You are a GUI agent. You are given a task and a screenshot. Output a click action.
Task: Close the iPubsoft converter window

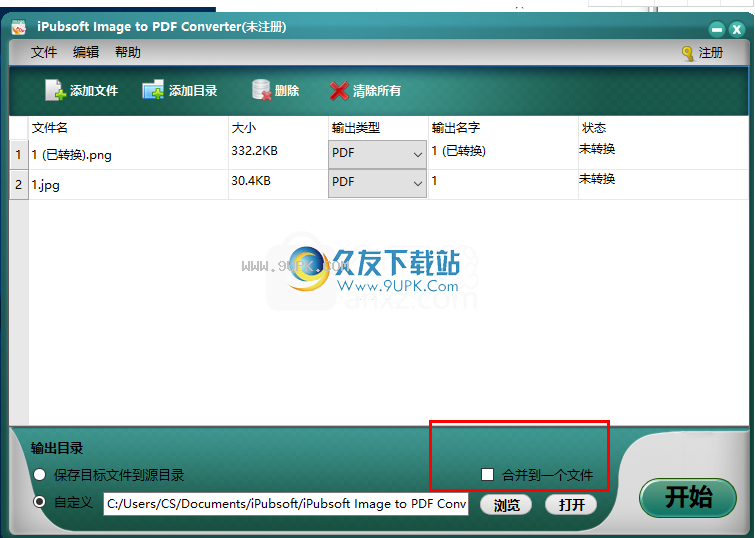(737, 29)
